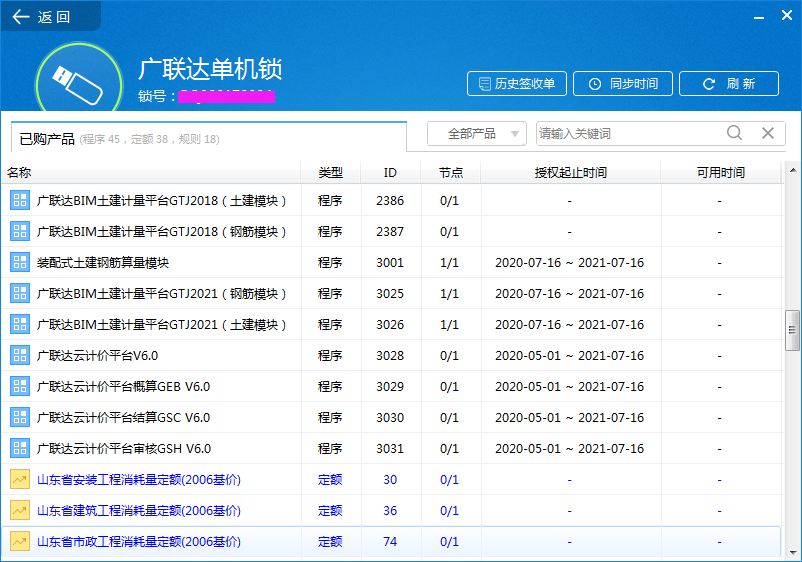The height and width of the screenshot is (562, 802).
Task: Click the 1/1 node cell of ID 3026
Action: click(449, 325)
